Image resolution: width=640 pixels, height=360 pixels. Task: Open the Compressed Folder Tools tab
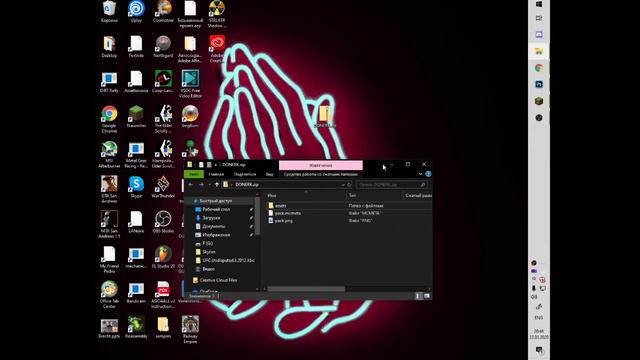[x=320, y=174]
